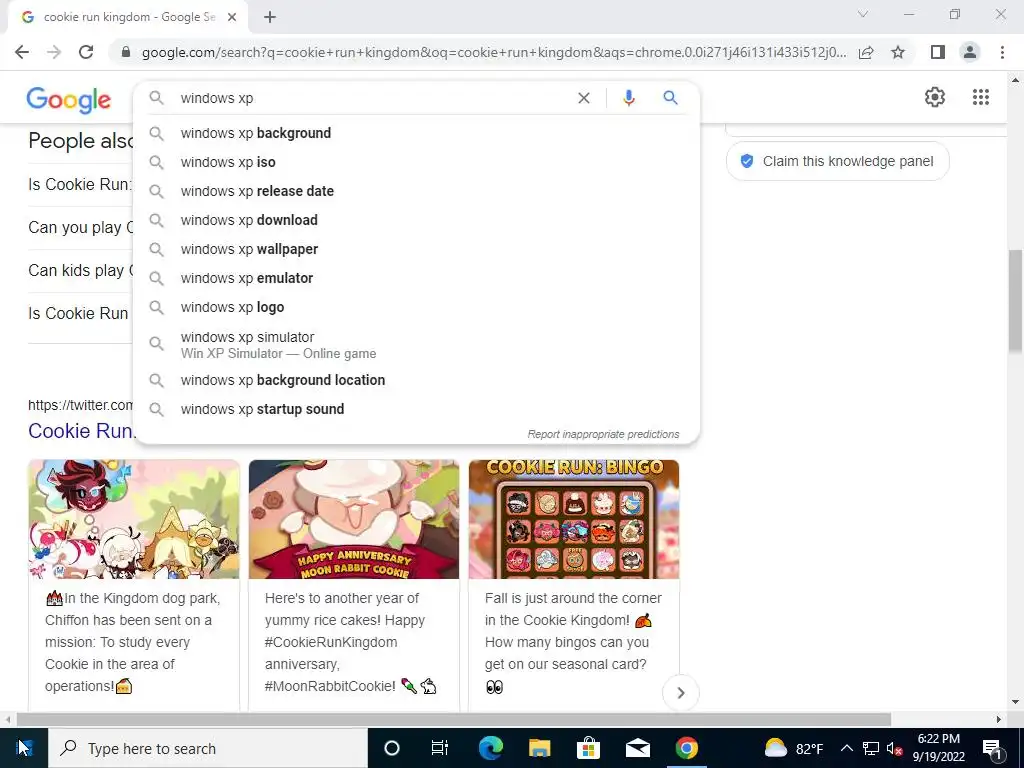The image size is (1024, 768).
Task: Click into the Google search input field
Action: (372, 98)
